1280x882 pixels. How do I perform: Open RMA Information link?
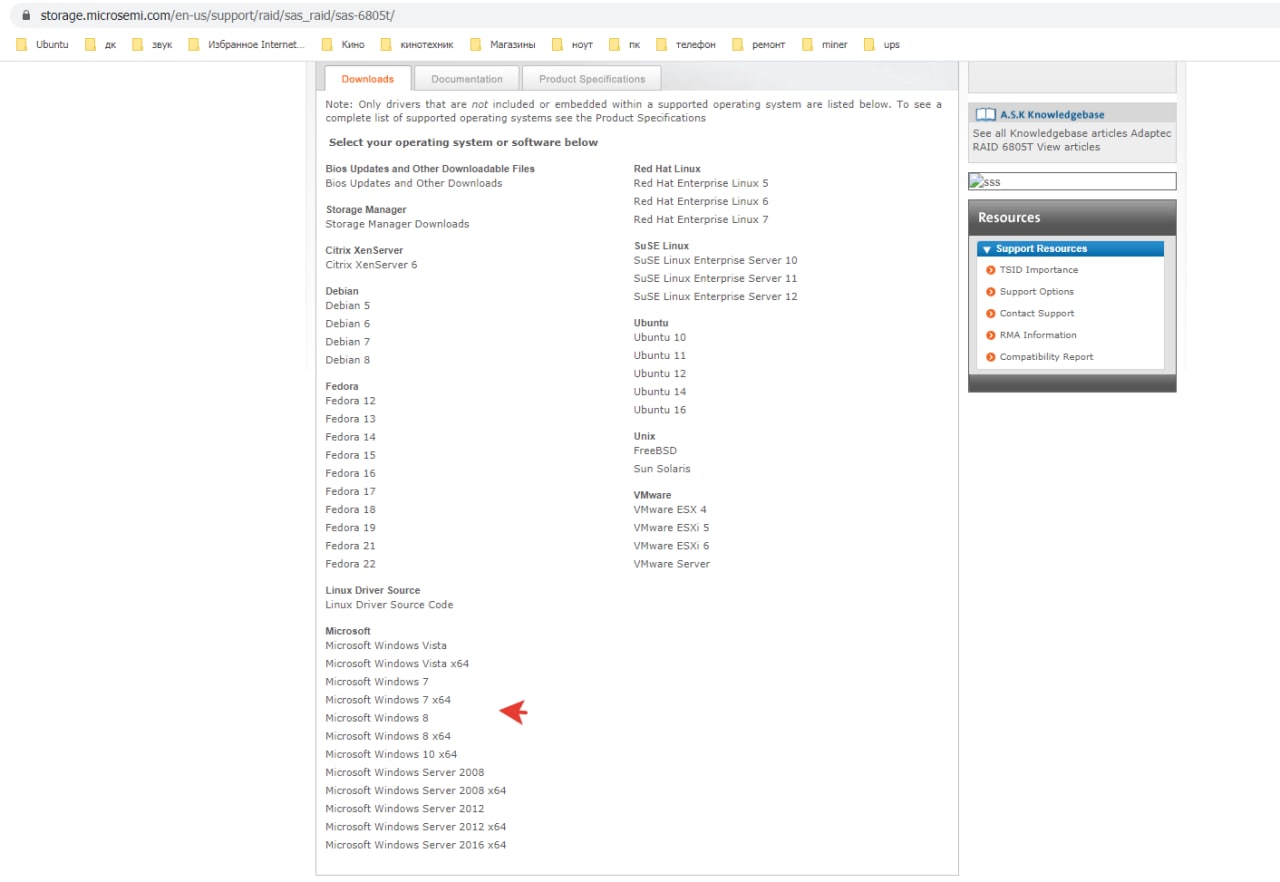click(x=1038, y=335)
